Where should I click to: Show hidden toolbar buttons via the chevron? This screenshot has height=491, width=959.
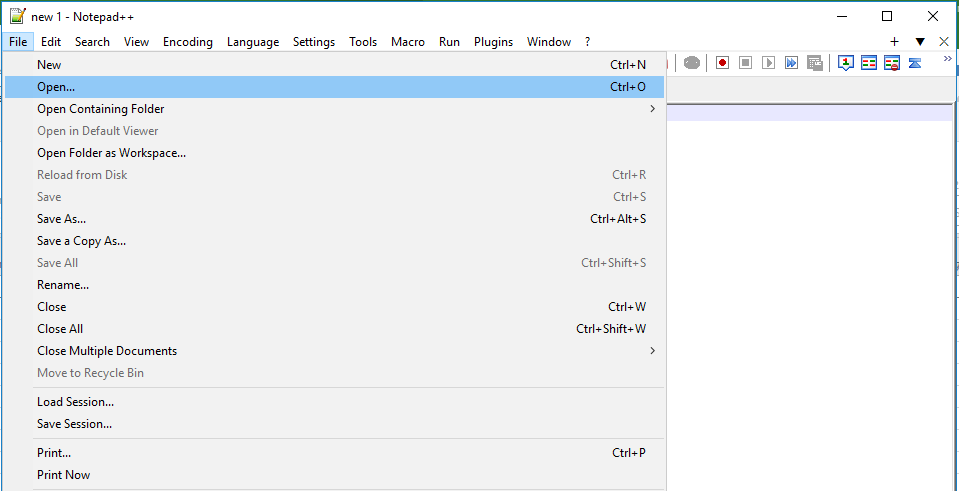(x=947, y=59)
